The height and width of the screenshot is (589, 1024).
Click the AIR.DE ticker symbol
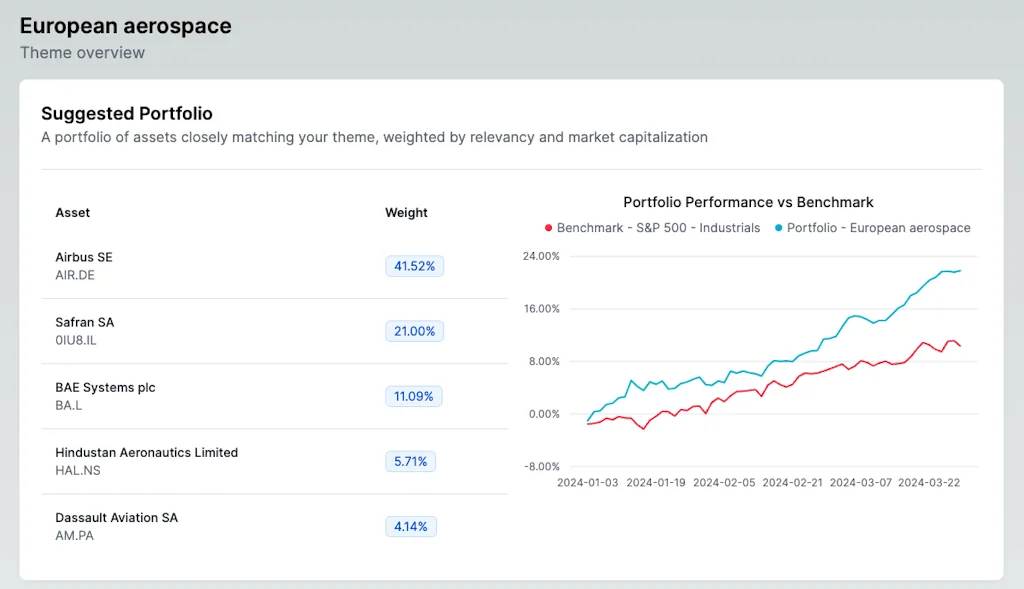(x=75, y=275)
